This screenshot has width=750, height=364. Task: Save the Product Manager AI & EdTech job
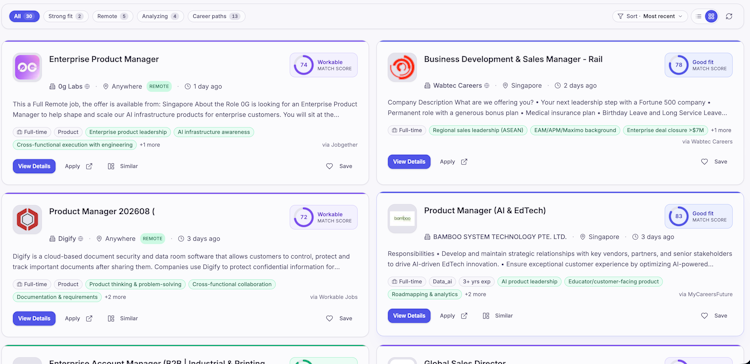(x=714, y=316)
